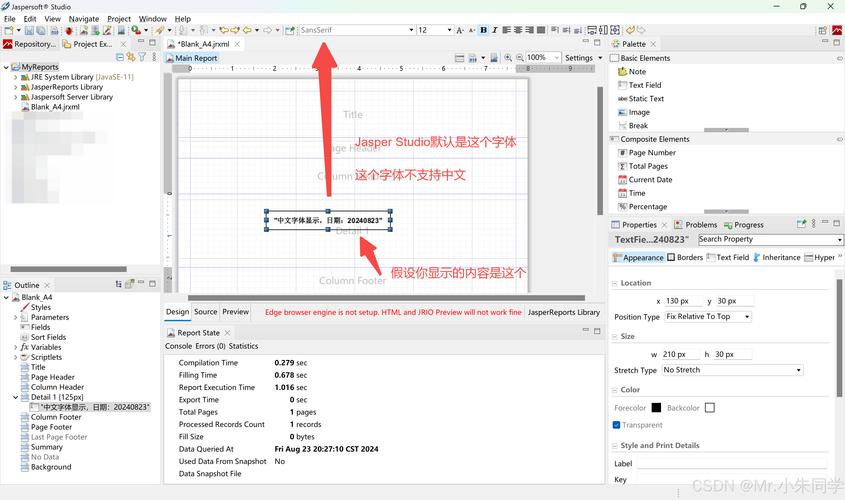
Task: Open the Borders properties tab
Action: point(685,258)
